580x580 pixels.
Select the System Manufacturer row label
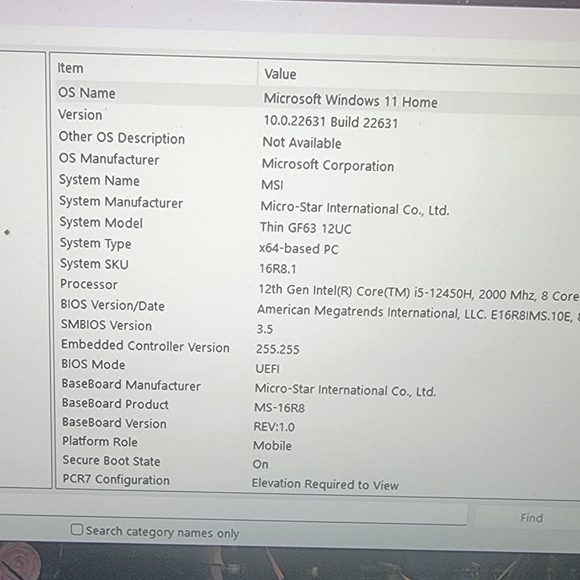pos(121,202)
